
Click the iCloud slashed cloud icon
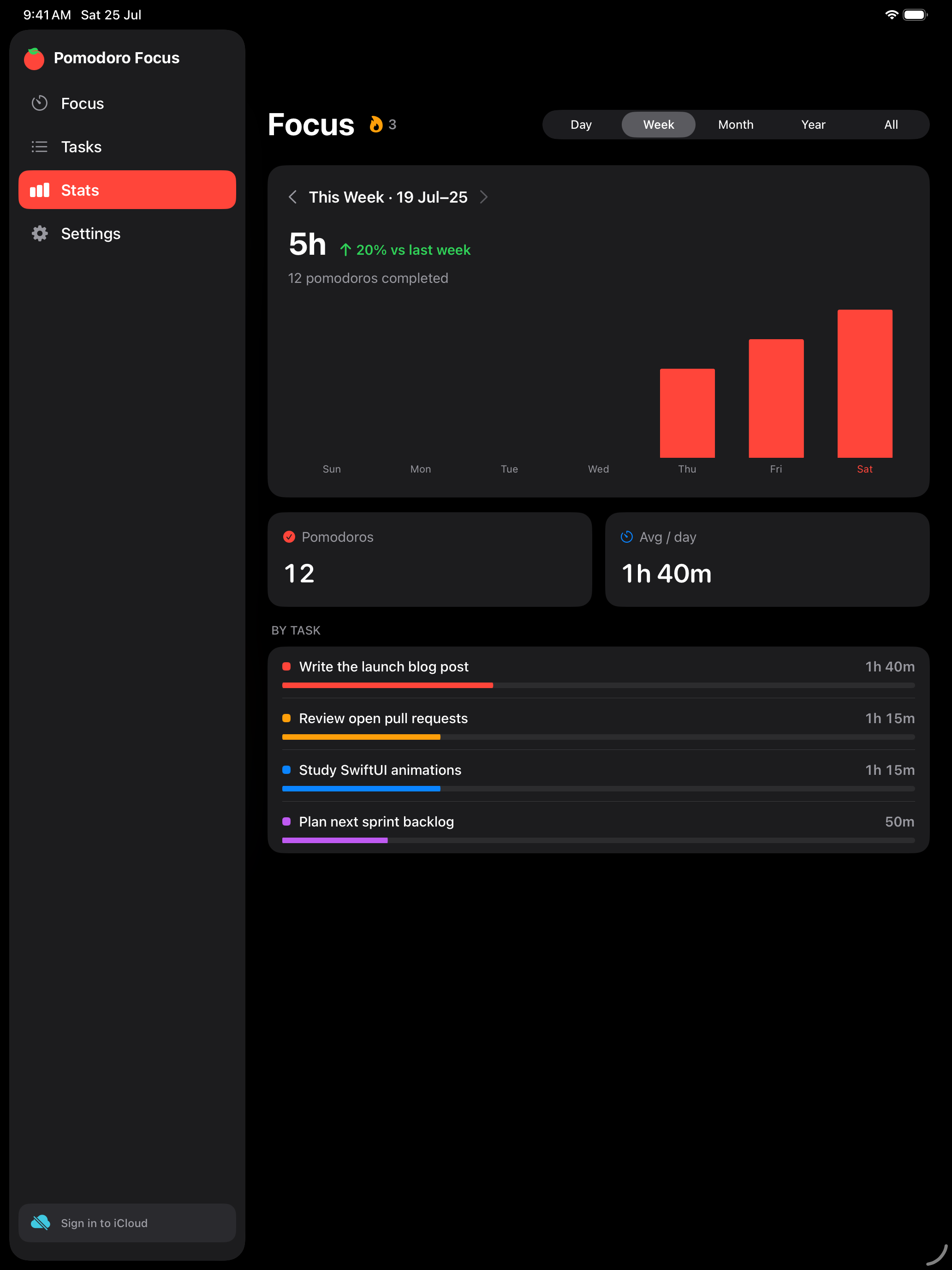tap(40, 1222)
